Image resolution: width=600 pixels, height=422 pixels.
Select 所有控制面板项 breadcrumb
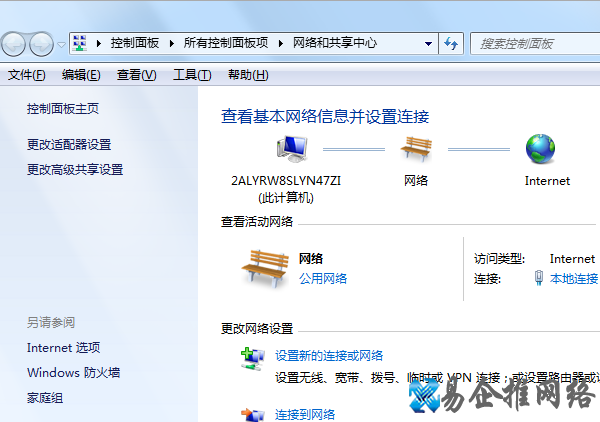226,43
